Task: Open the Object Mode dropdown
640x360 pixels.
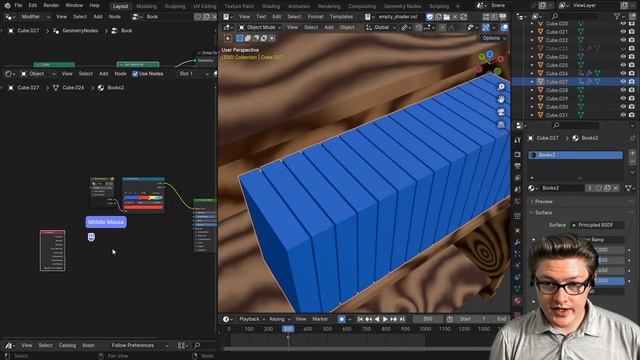Action: pyautogui.click(x=260, y=27)
